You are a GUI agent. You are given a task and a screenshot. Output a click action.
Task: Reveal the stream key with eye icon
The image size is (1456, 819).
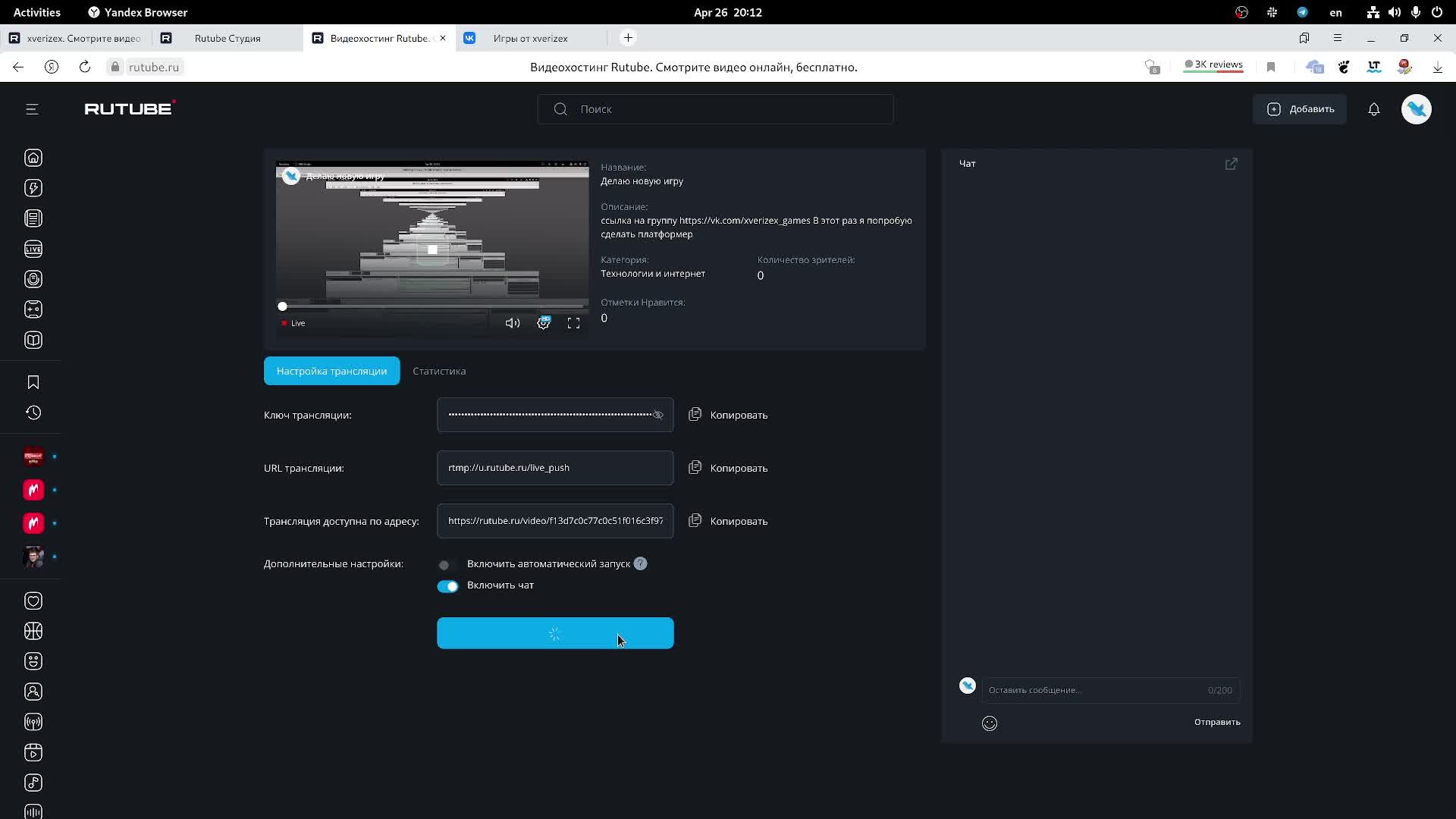pos(658,415)
